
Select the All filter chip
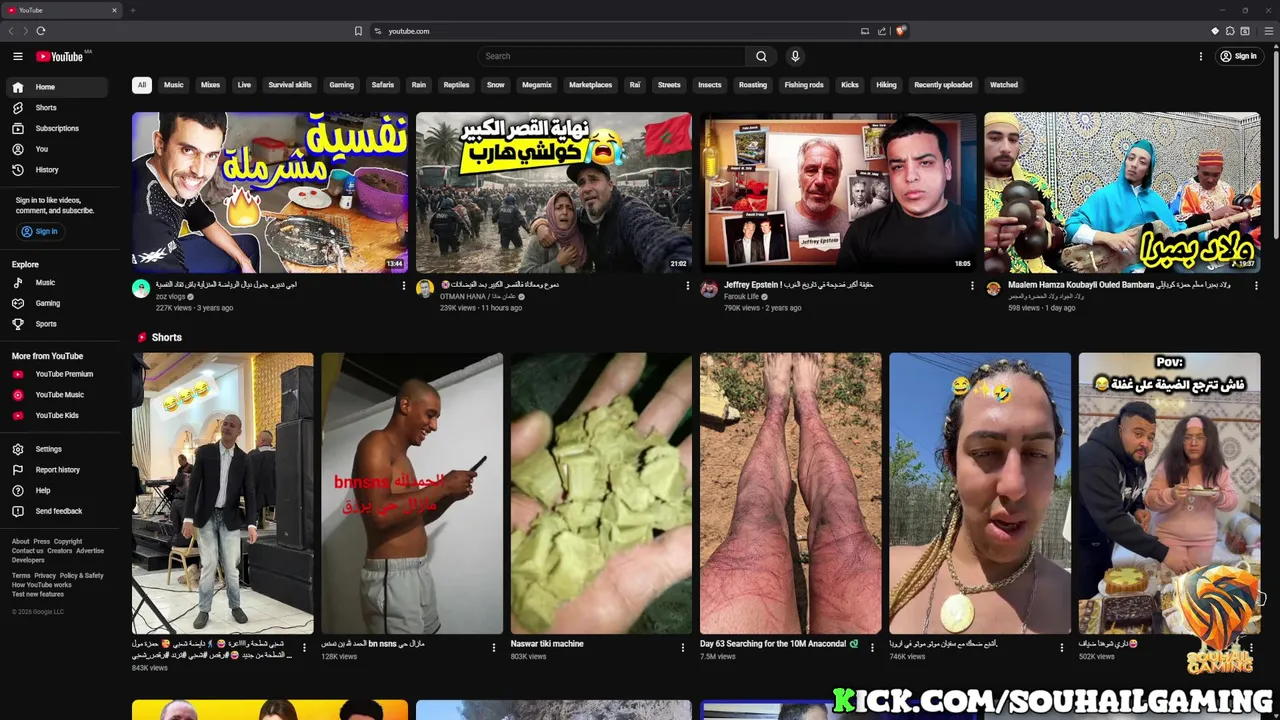tap(142, 85)
